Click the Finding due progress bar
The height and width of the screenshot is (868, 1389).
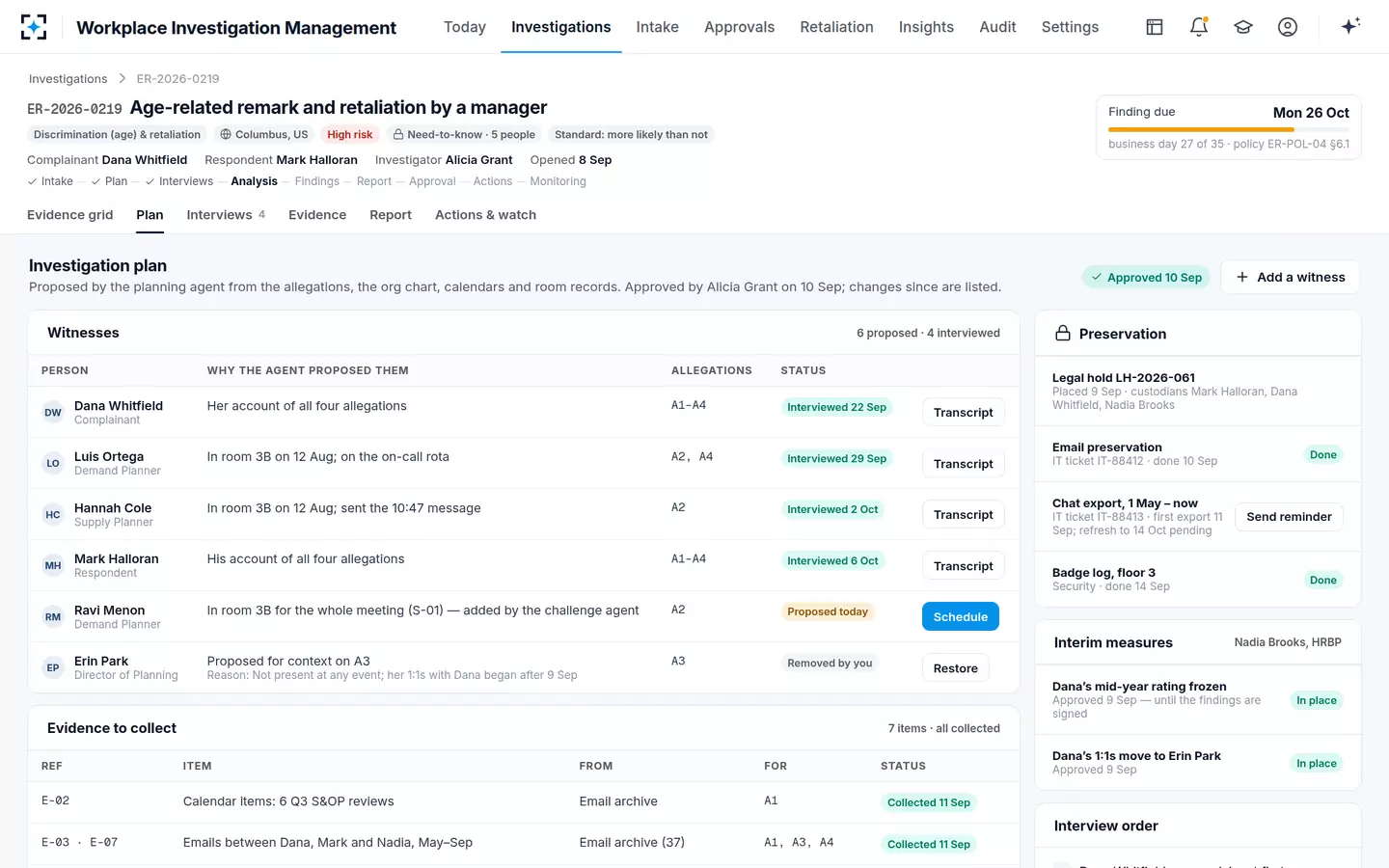tap(1229, 129)
